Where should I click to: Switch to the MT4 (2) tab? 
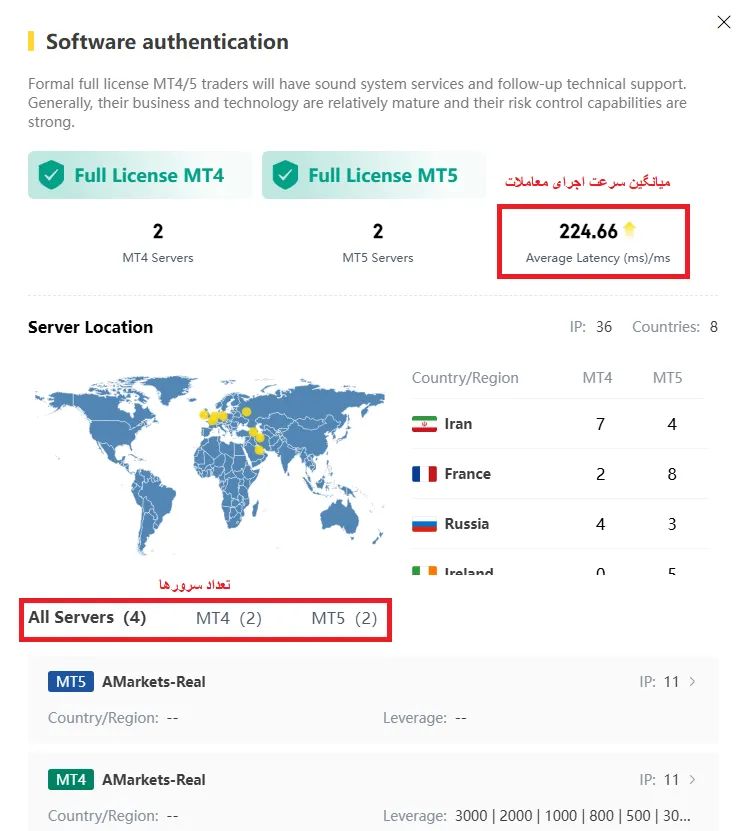228,619
